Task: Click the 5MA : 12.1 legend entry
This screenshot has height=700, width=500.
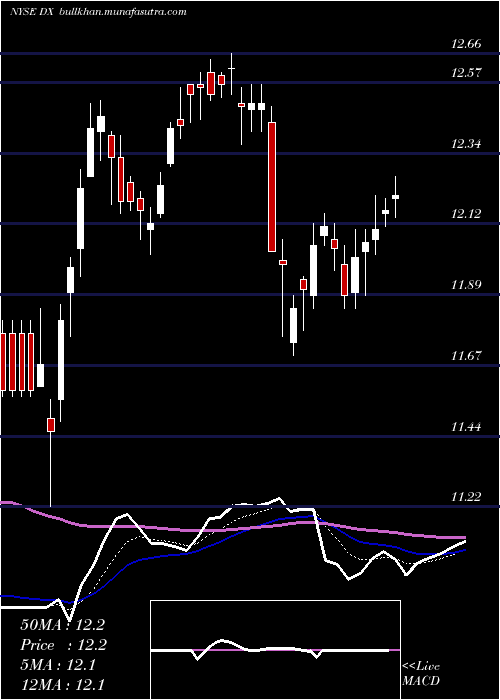Action: click(x=58, y=665)
